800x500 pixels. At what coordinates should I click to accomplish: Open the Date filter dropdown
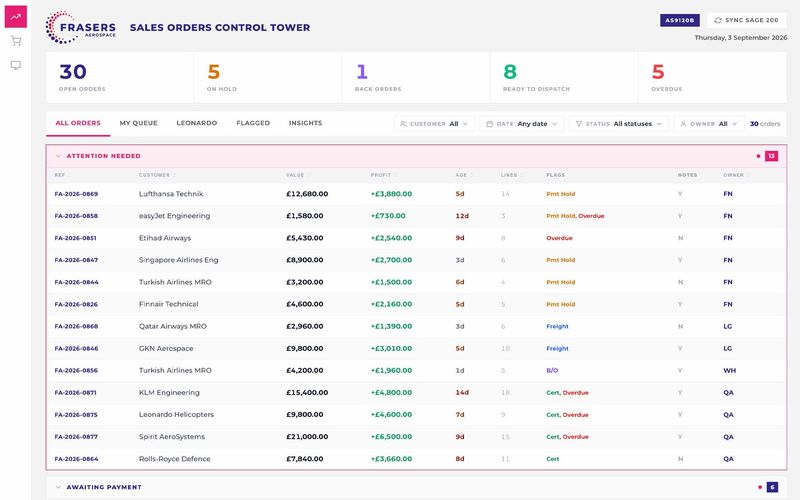pyautogui.click(x=521, y=124)
